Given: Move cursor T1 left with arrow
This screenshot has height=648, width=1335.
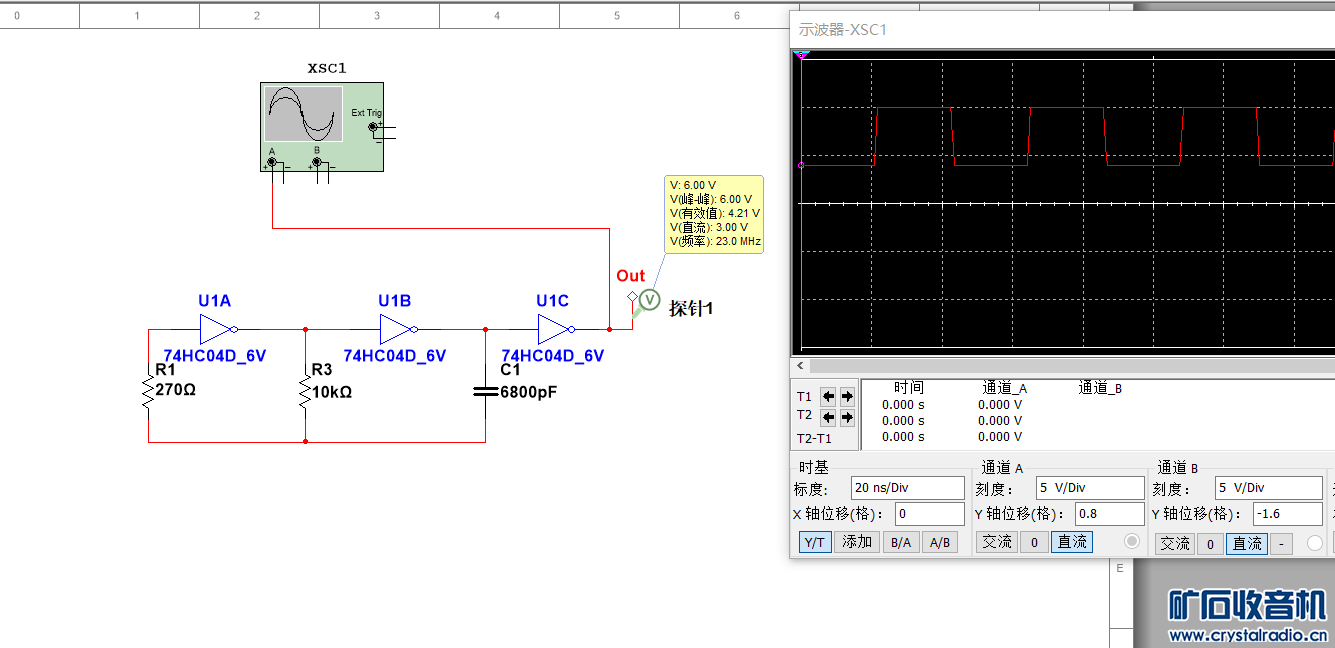Looking at the screenshot, I should click(x=828, y=396).
